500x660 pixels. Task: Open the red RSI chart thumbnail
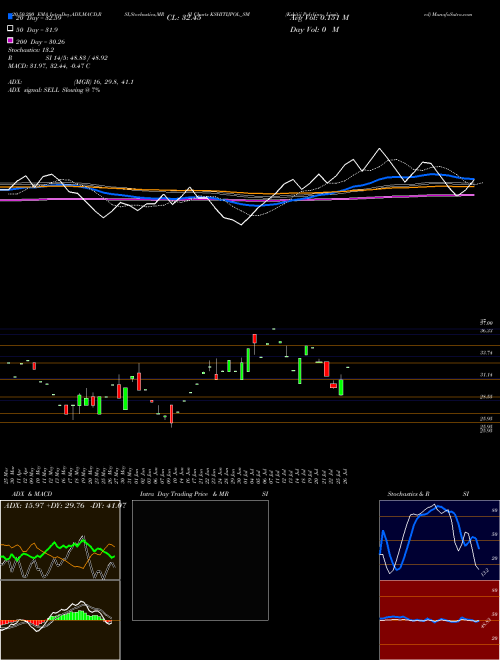tap(439, 620)
